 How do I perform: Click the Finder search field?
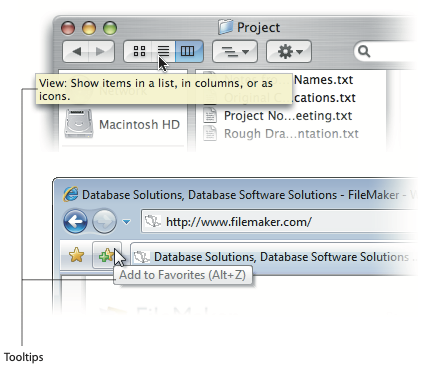385,51
